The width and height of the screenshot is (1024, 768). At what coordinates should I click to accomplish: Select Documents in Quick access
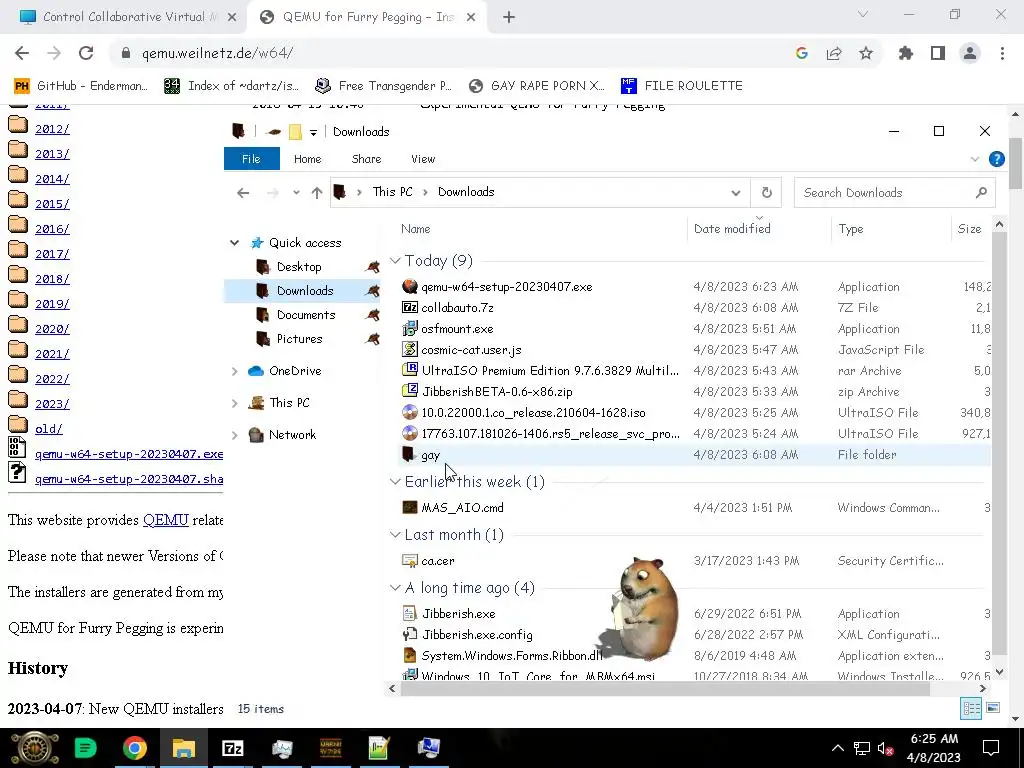(306, 315)
